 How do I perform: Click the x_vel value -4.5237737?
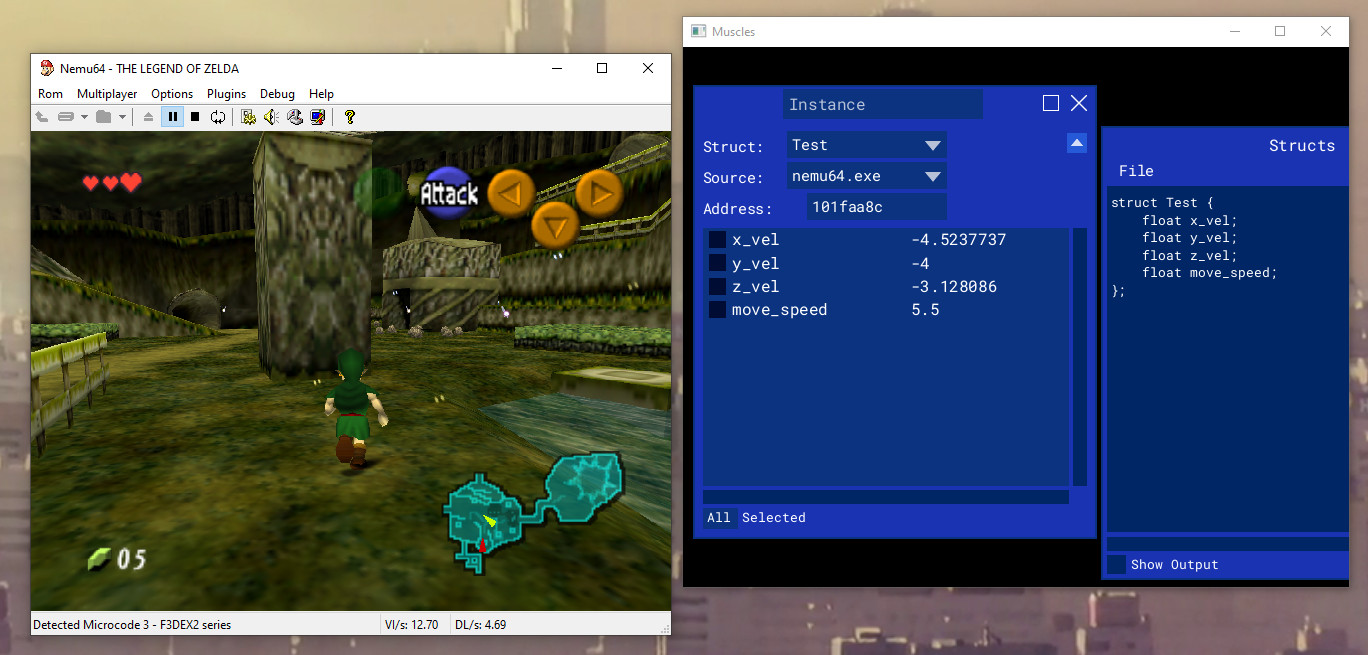[958, 240]
